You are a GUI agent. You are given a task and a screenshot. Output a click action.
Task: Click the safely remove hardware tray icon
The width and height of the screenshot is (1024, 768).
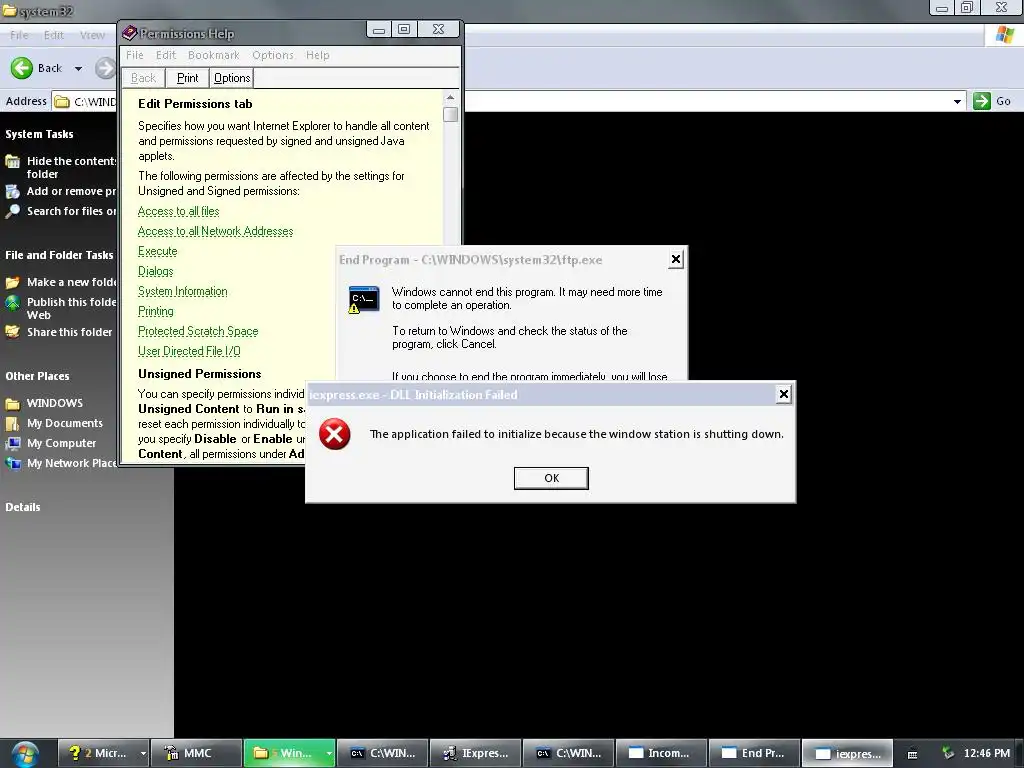(x=948, y=753)
